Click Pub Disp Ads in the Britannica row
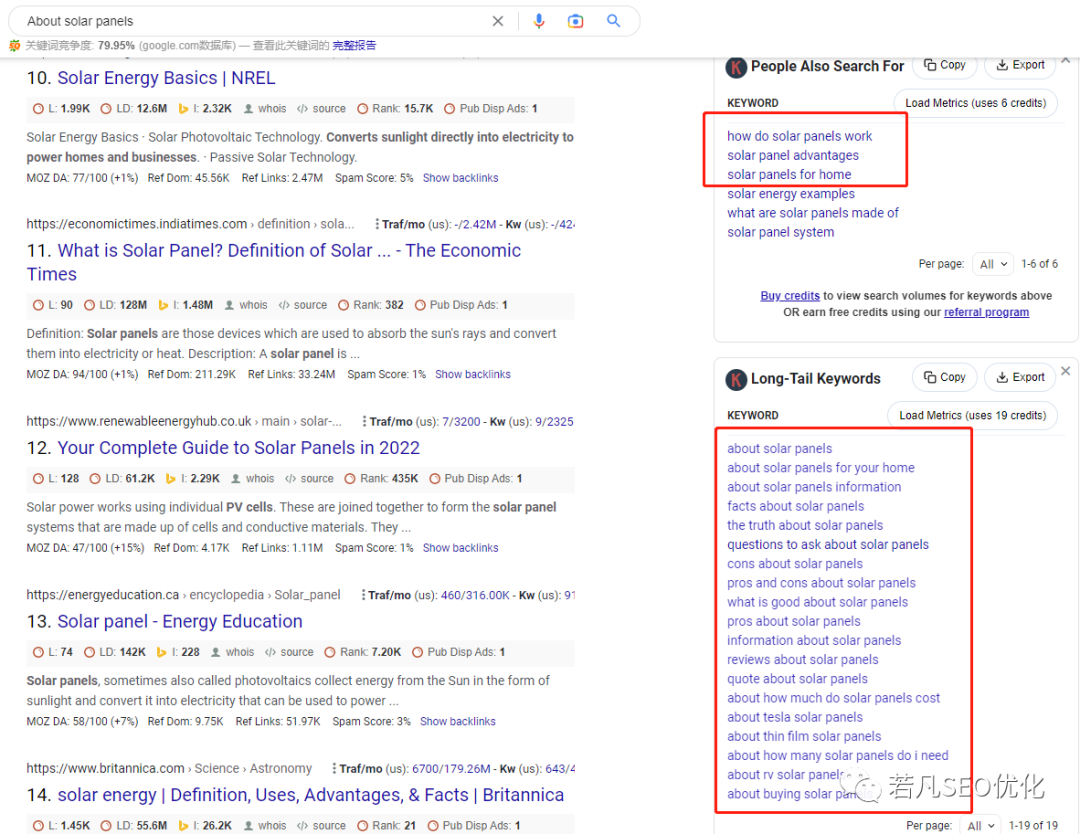The width and height of the screenshot is (1080, 834). pos(474,826)
